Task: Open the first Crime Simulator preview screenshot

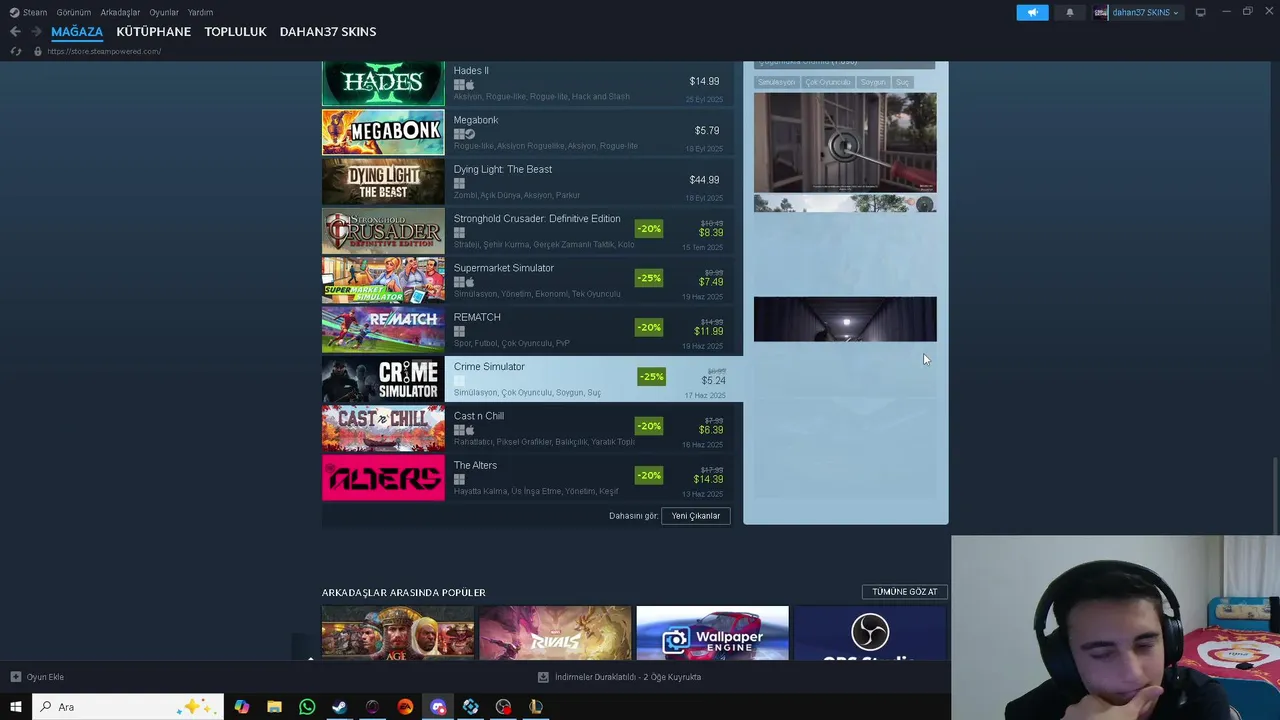Action: pos(845,142)
